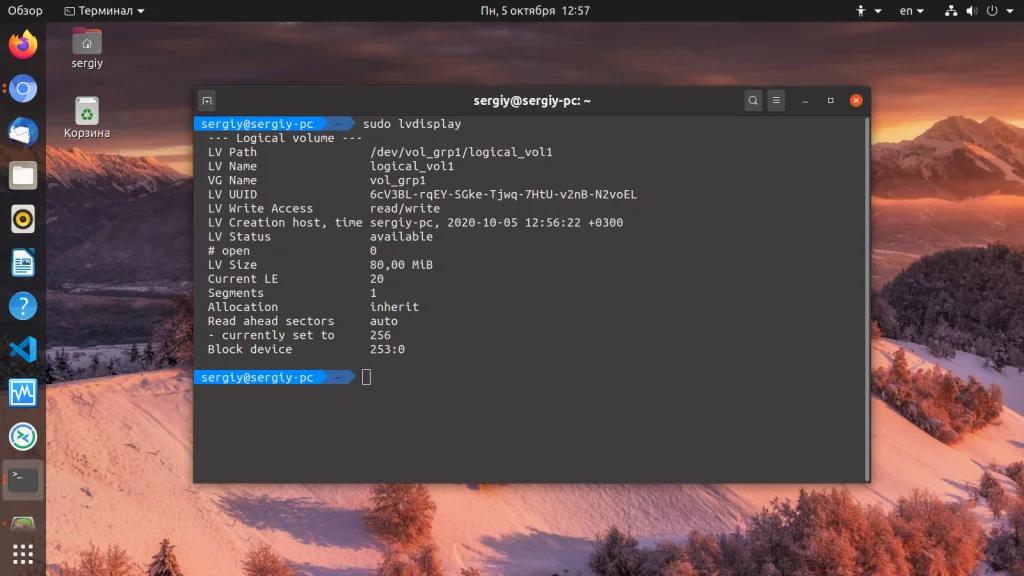Image resolution: width=1024 pixels, height=576 pixels.
Task: Open the Files manager dock icon
Action: 23,176
